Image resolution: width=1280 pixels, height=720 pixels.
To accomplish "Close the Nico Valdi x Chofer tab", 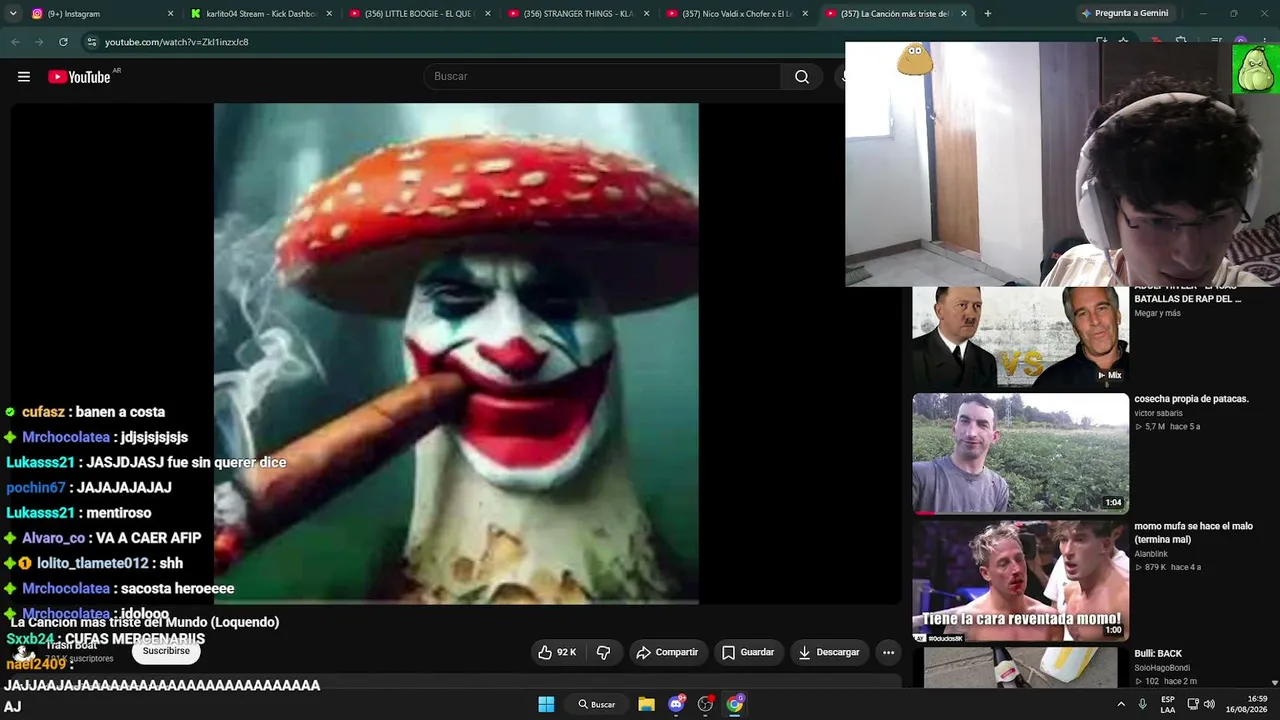I will click(x=805, y=14).
